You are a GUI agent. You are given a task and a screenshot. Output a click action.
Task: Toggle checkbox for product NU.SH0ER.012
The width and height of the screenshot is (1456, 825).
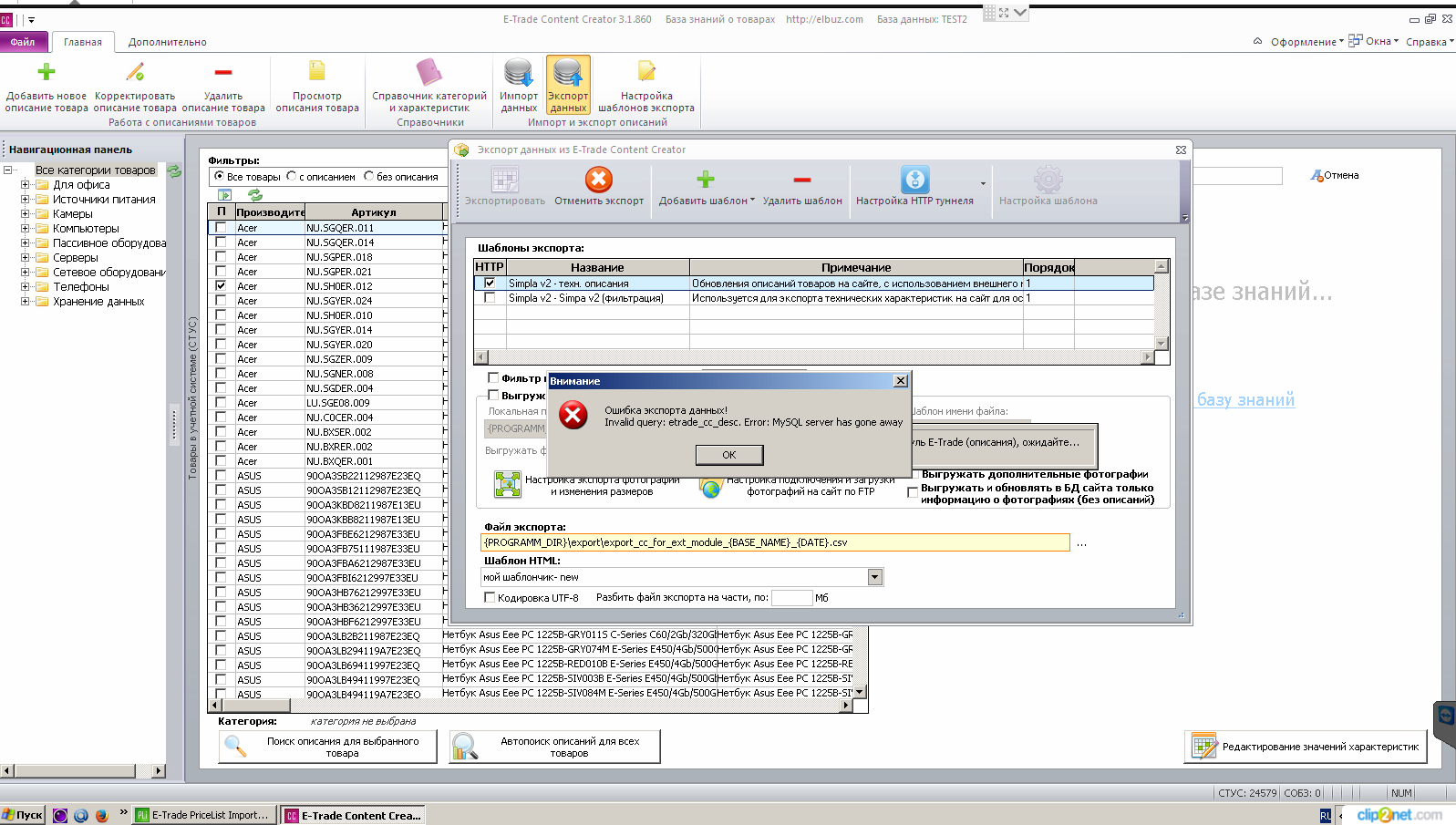221,286
